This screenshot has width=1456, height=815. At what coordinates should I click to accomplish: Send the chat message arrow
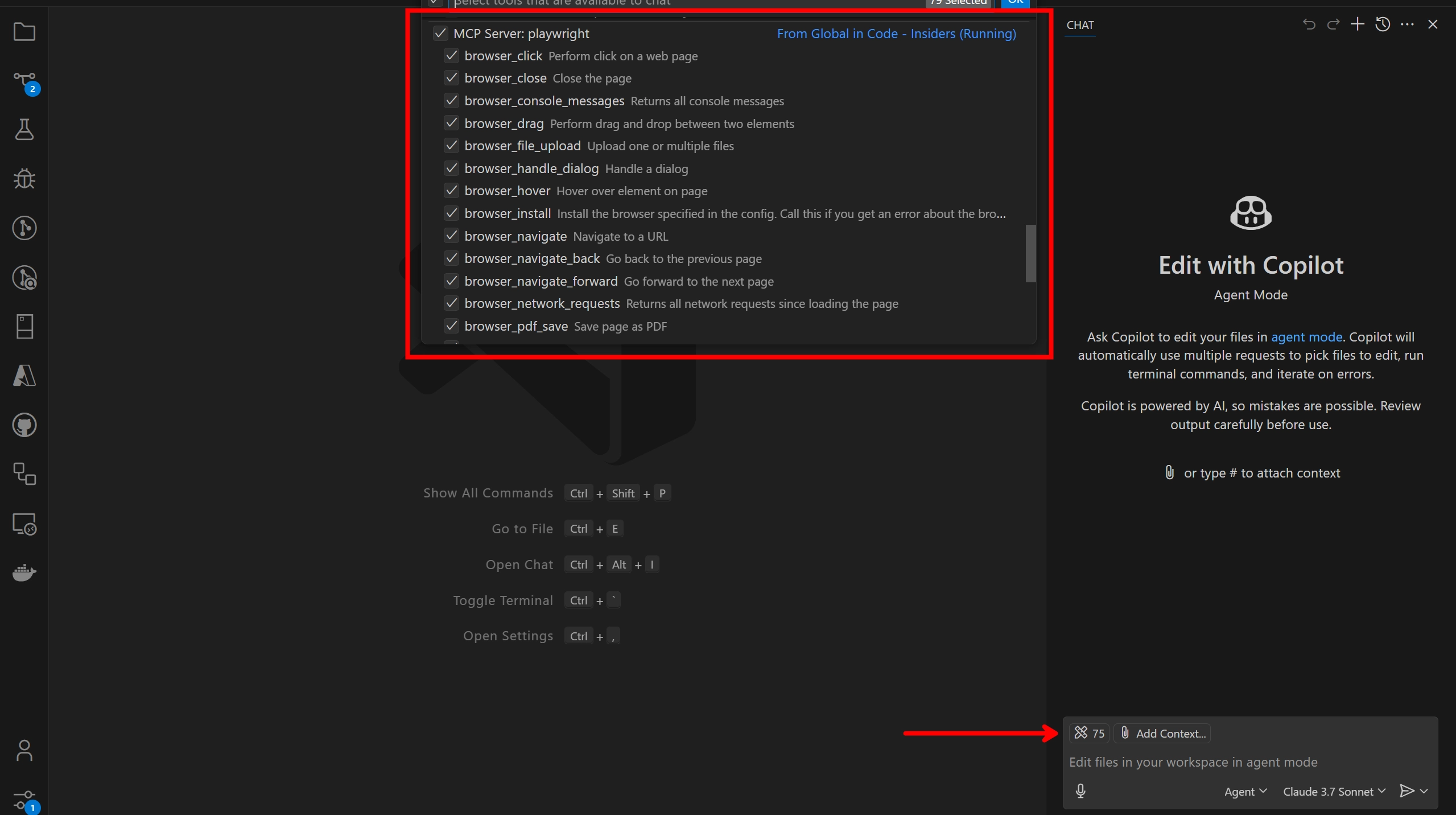[1406, 791]
